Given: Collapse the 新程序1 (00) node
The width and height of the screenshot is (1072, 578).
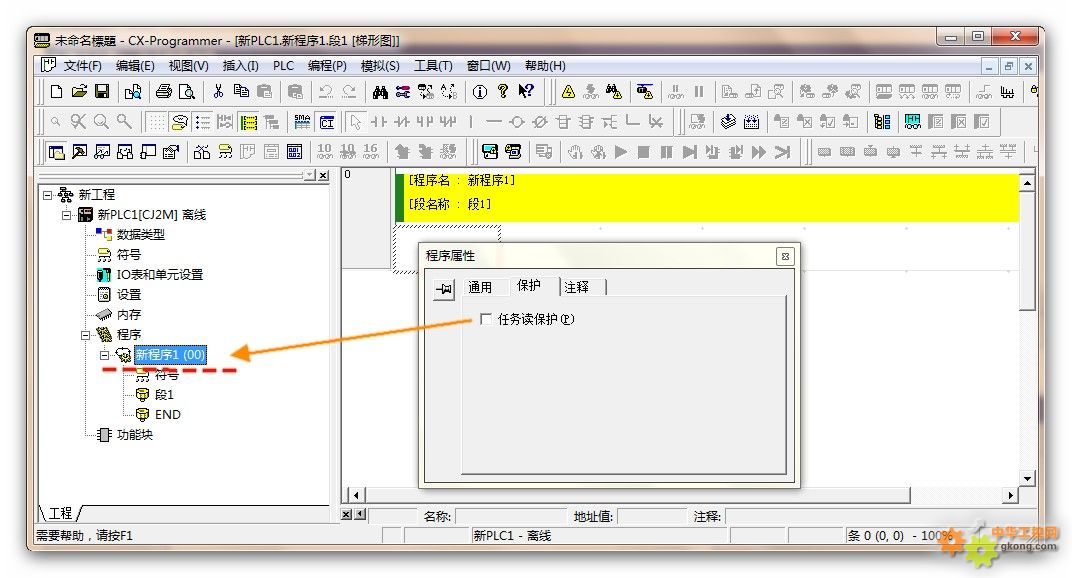Looking at the screenshot, I should [x=105, y=355].
